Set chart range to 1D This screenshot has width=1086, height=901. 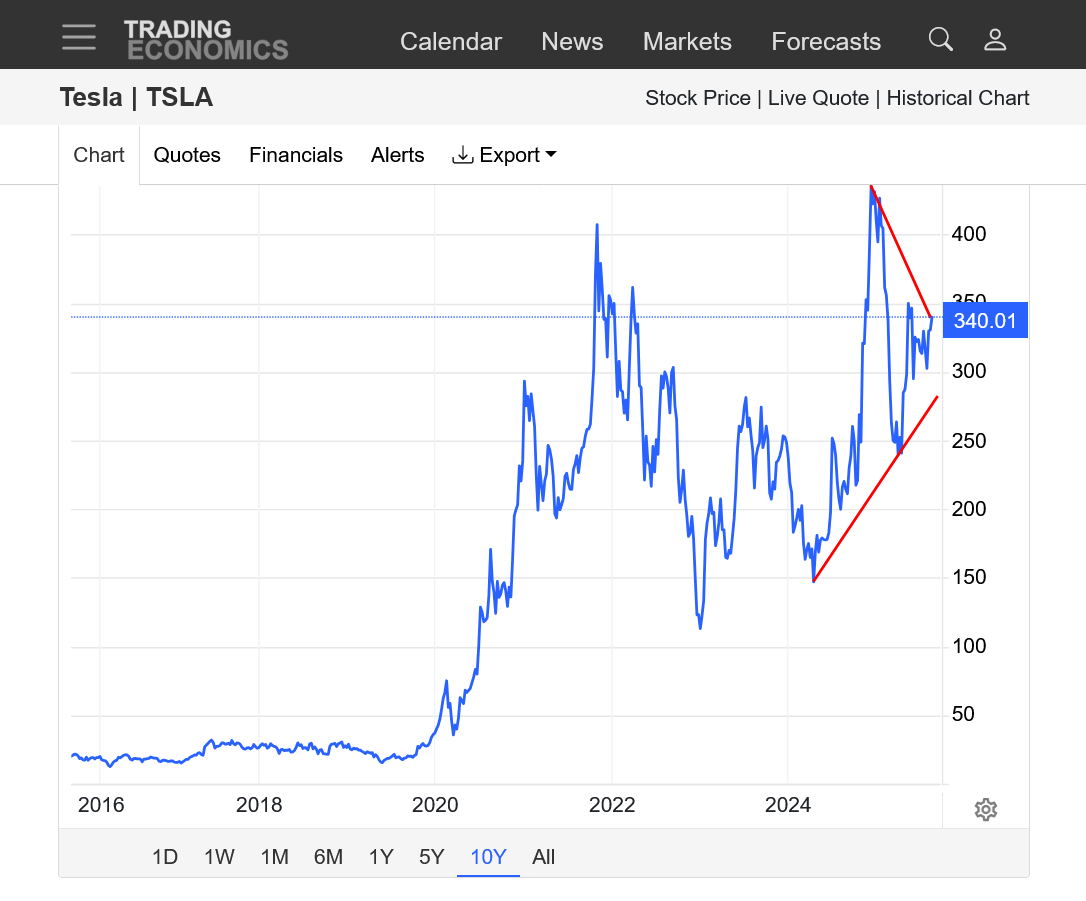(165, 857)
